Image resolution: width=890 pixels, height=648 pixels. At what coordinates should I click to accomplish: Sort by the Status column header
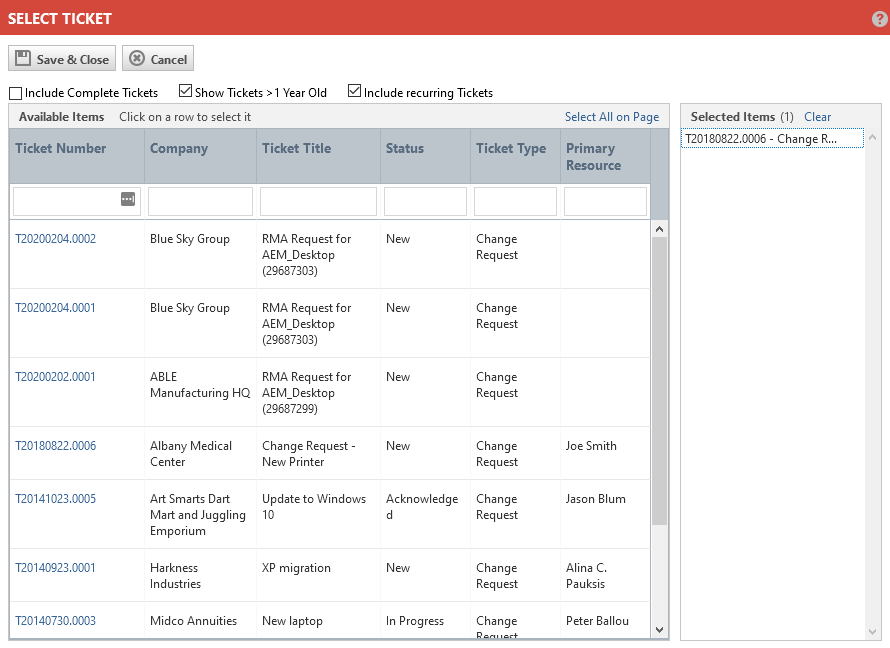405,148
